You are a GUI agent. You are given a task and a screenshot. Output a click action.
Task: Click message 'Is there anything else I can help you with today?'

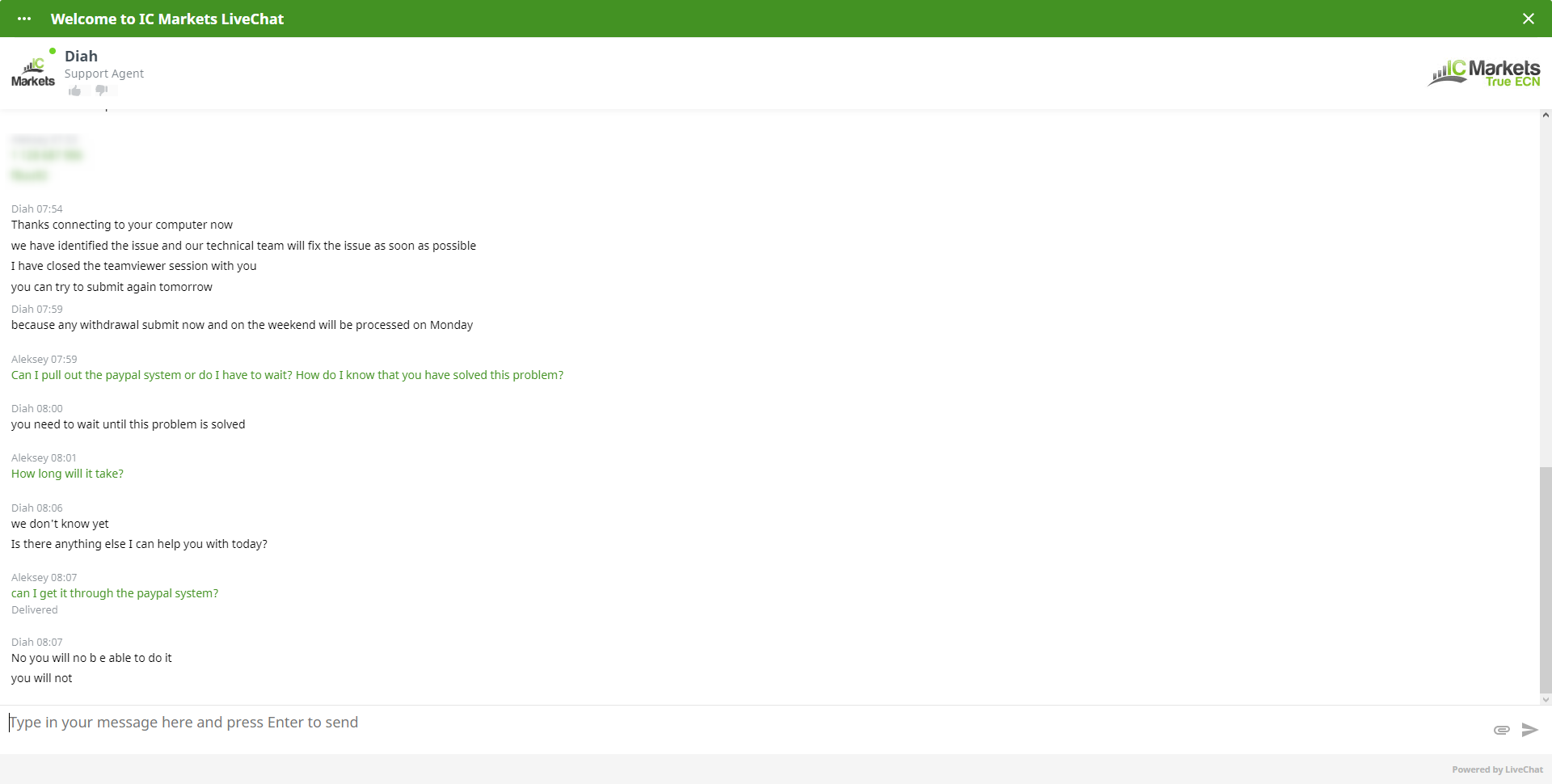pos(139,544)
